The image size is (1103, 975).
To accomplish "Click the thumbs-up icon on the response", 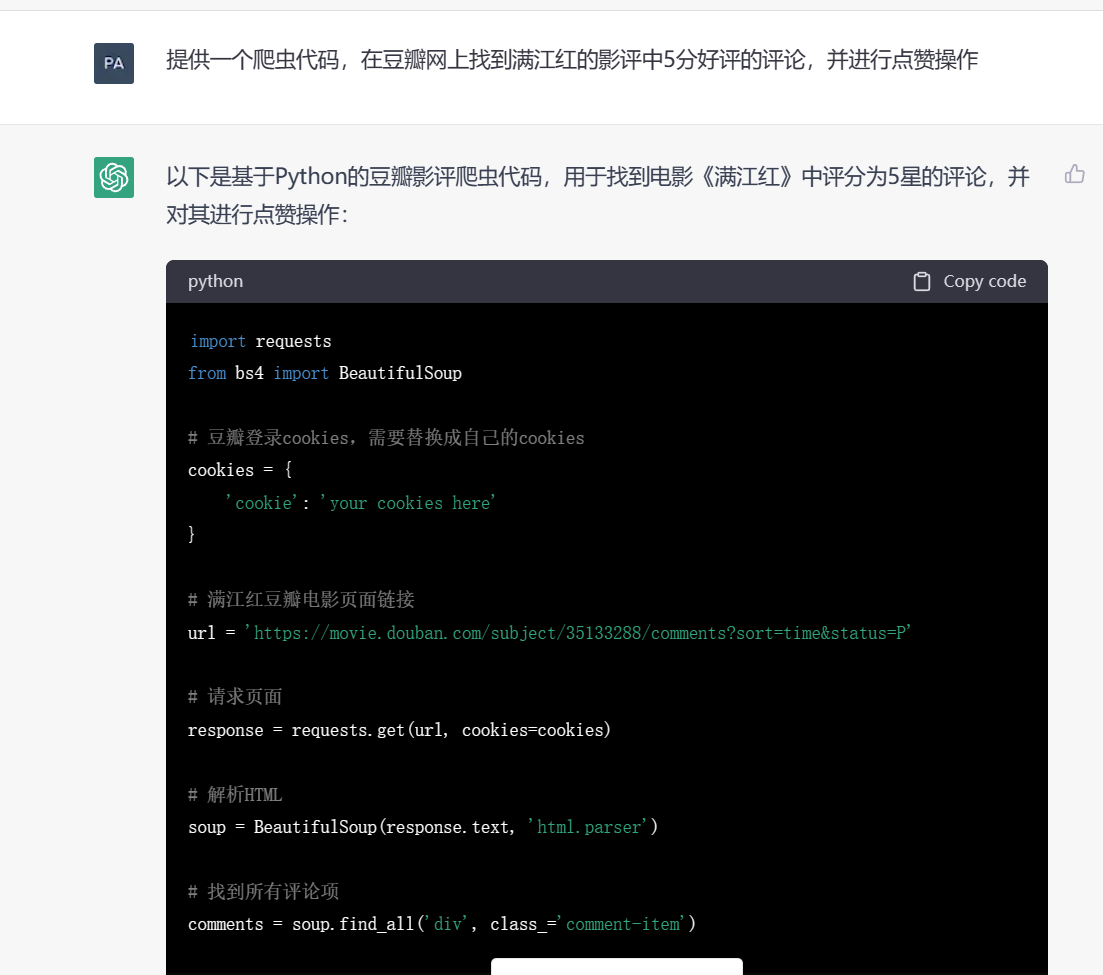I will click(x=1075, y=175).
